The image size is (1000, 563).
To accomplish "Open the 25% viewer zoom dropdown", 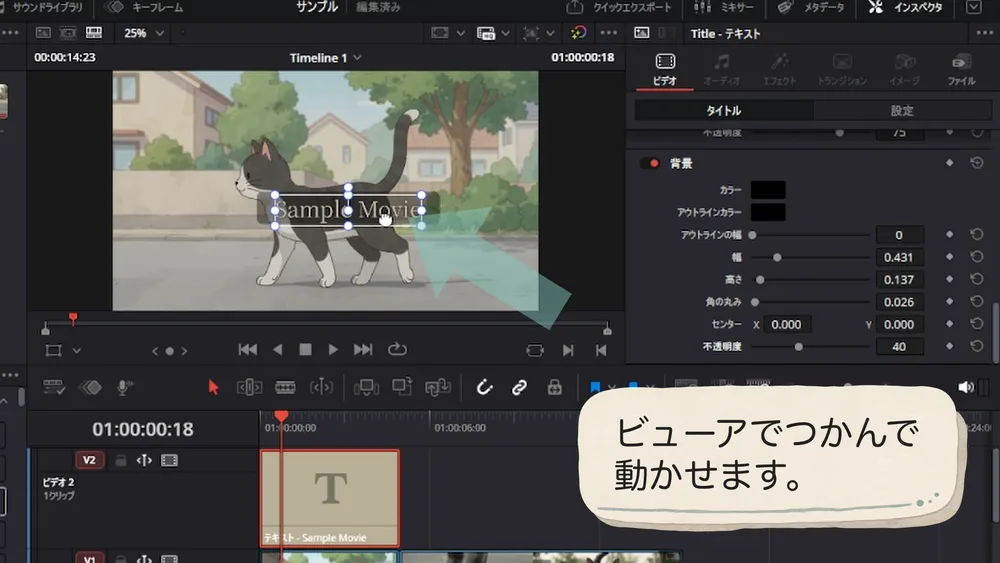I will [x=144, y=33].
